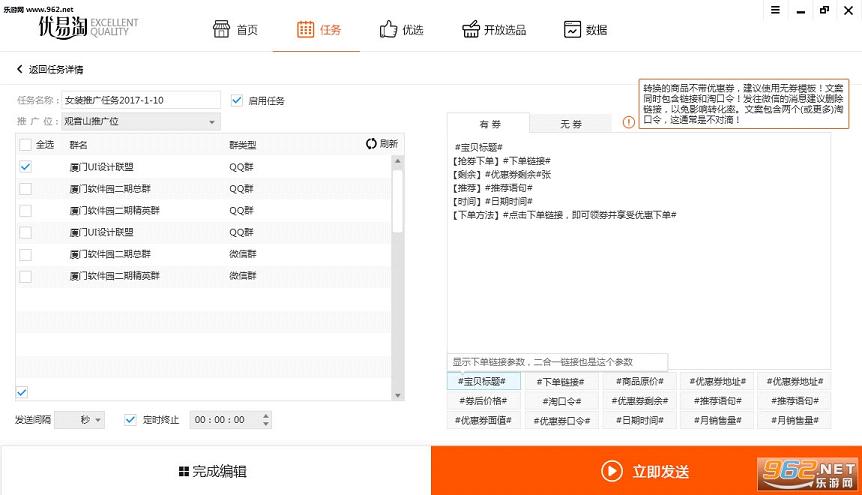Decrease the 定时终止 time with down arrow

tap(266, 424)
